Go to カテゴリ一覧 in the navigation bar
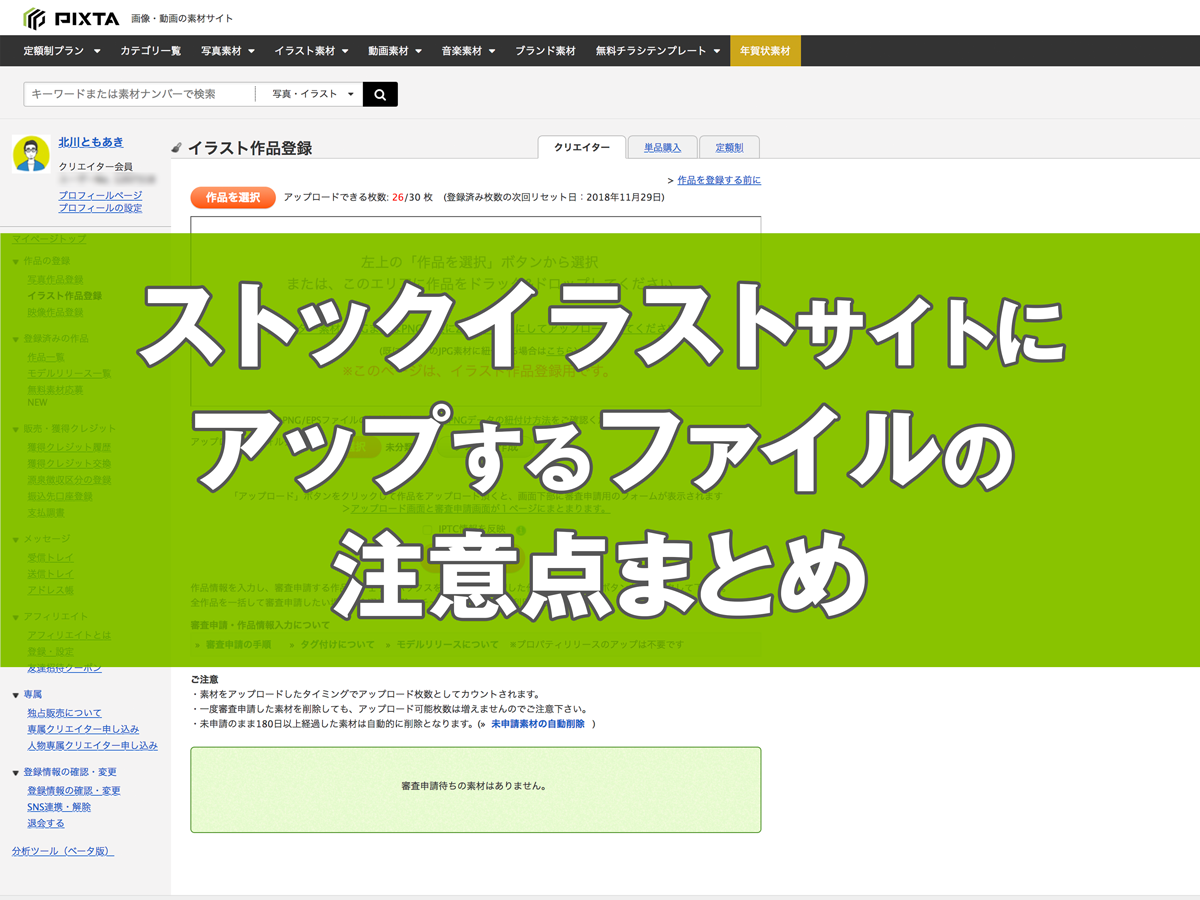The width and height of the screenshot is (1200, 900). 151,51
